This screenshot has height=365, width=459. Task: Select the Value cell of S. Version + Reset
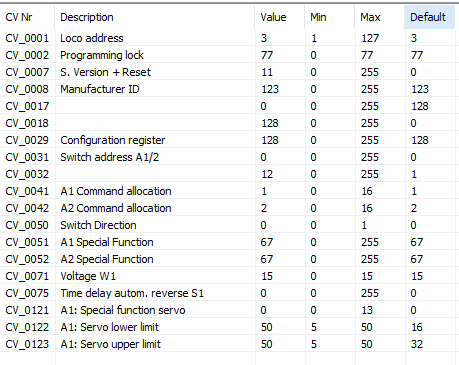(x=280, y=72)
